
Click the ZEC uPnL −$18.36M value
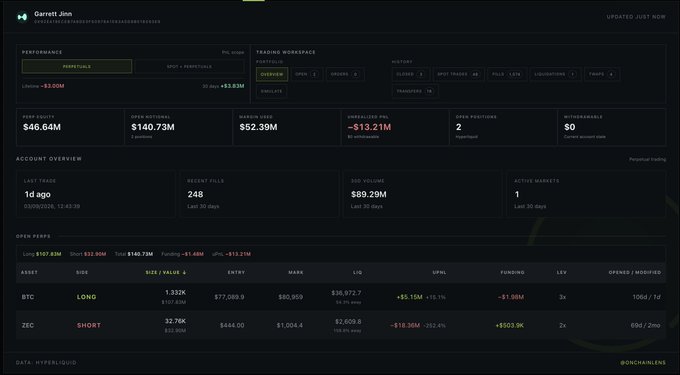click(405, 325)
